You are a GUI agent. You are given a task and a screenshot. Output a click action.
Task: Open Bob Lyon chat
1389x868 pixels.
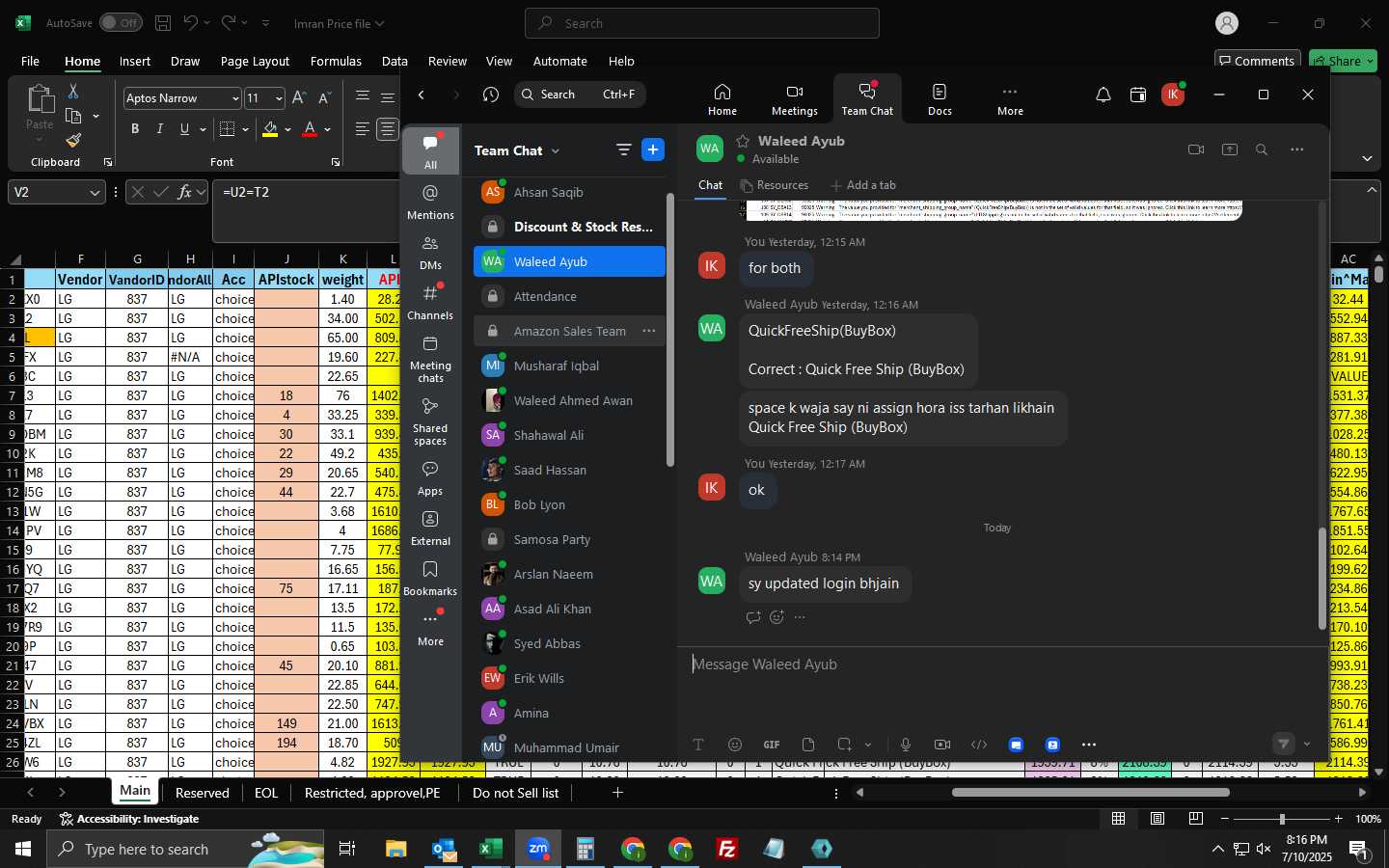click(569, 504)
